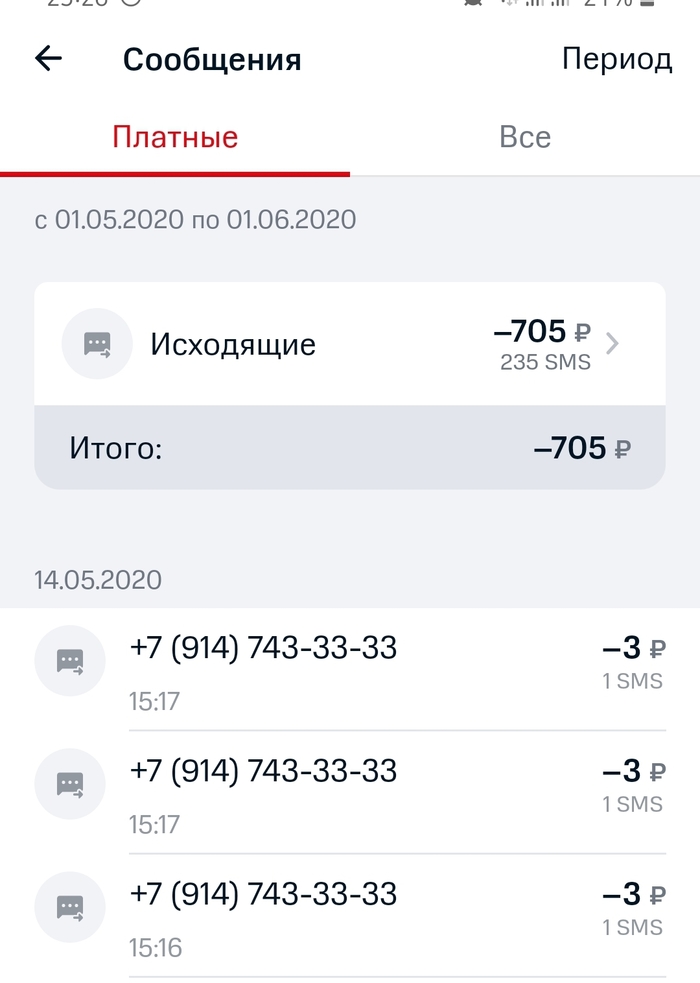Screen dimensions: 700x983
Task: Tap the back arrow icon
Action: point(49,59)
